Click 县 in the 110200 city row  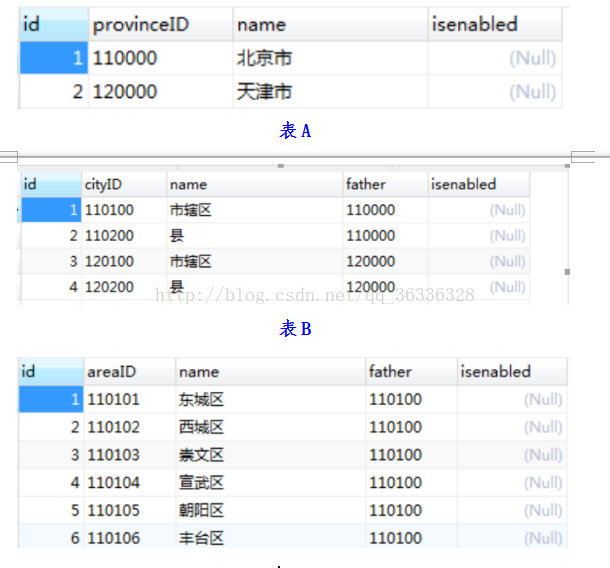click(x=255, y=236)
